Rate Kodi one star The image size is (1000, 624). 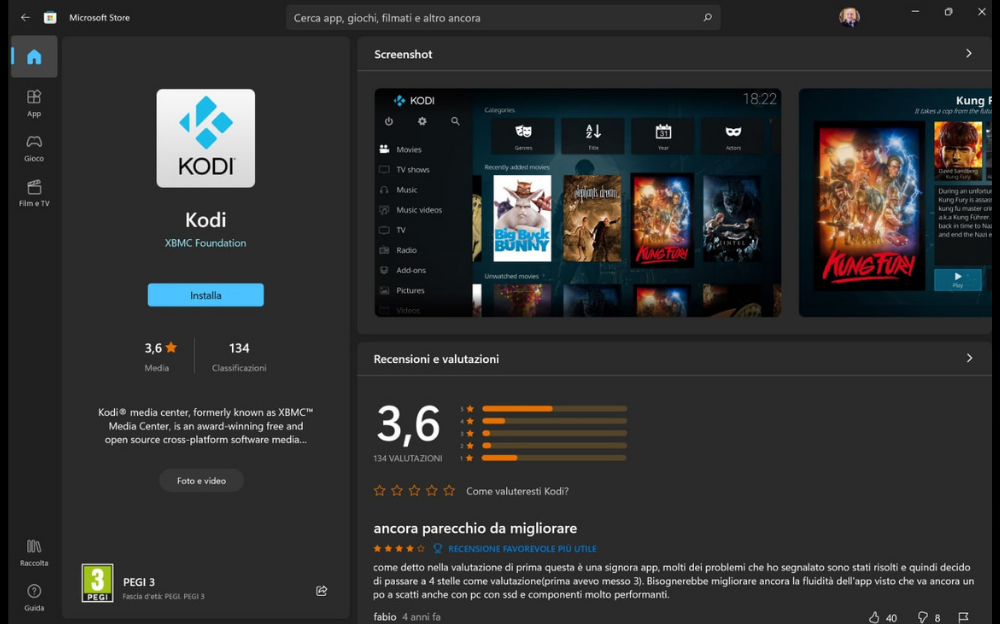point(379,491)
